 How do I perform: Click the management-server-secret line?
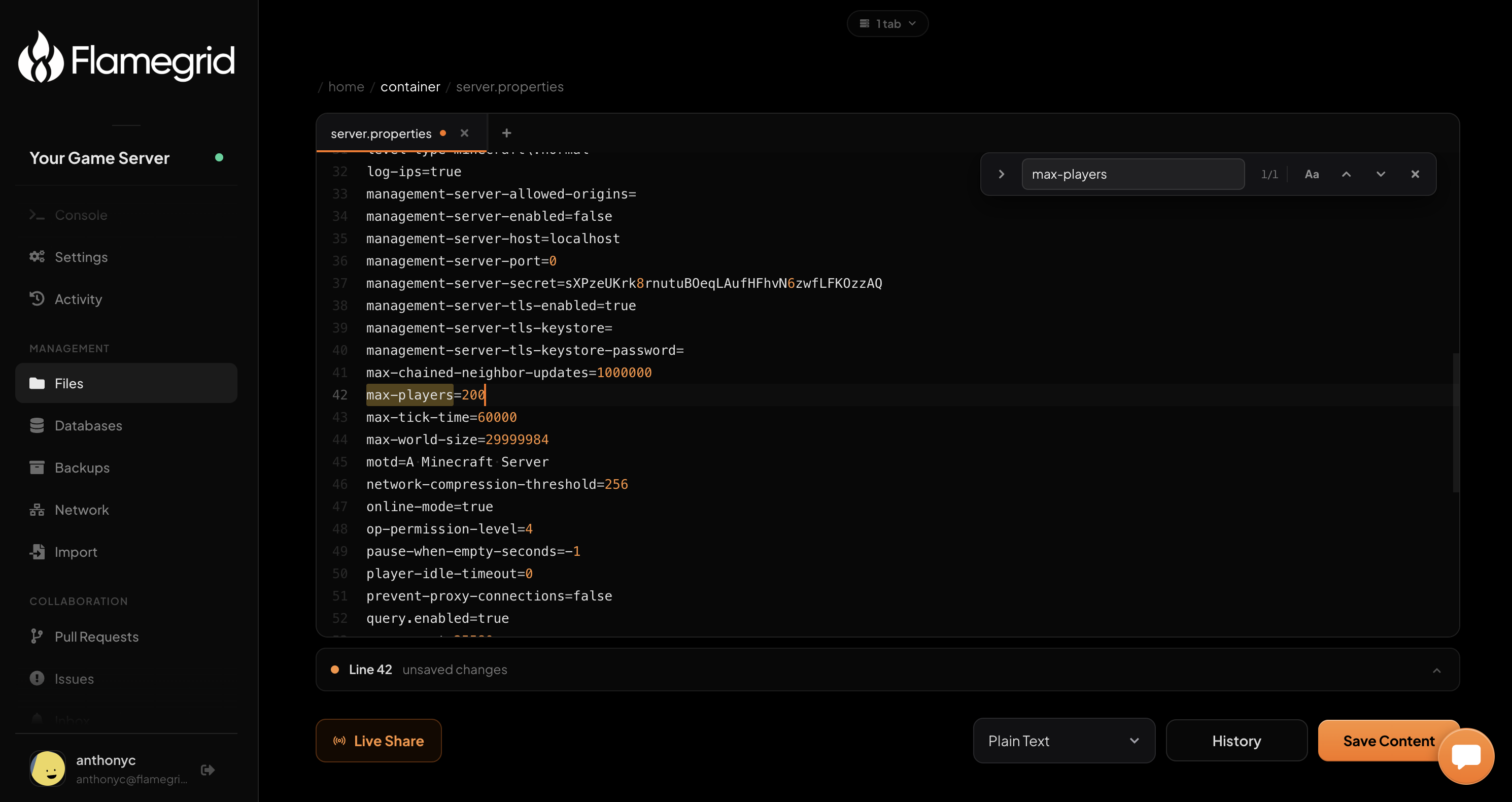(x=624, y=283)
